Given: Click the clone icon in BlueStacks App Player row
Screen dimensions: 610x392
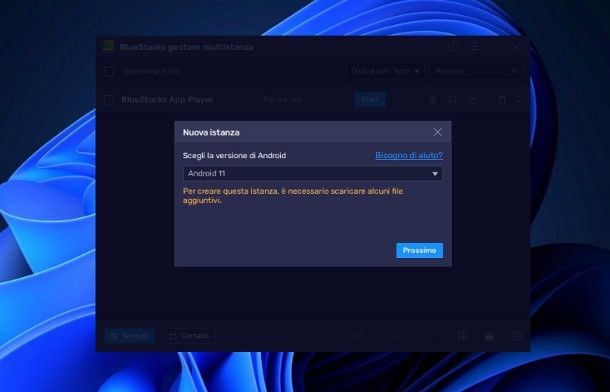Looking at the screenshot, I should tap(472, 100).
